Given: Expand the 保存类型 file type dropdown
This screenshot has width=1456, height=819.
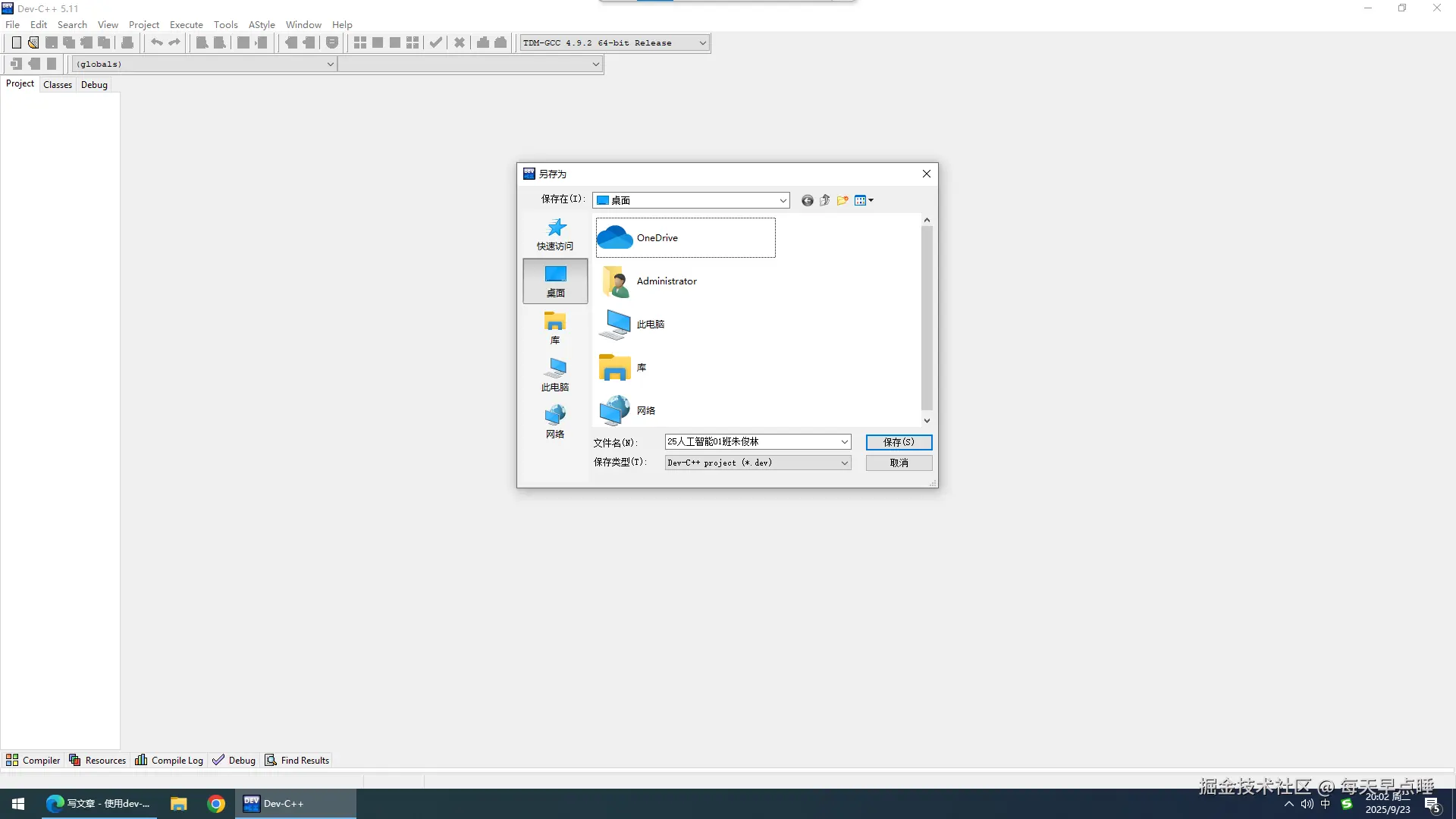Looking at the screenshot, I should pyautogui.click(x=844, y=463).
